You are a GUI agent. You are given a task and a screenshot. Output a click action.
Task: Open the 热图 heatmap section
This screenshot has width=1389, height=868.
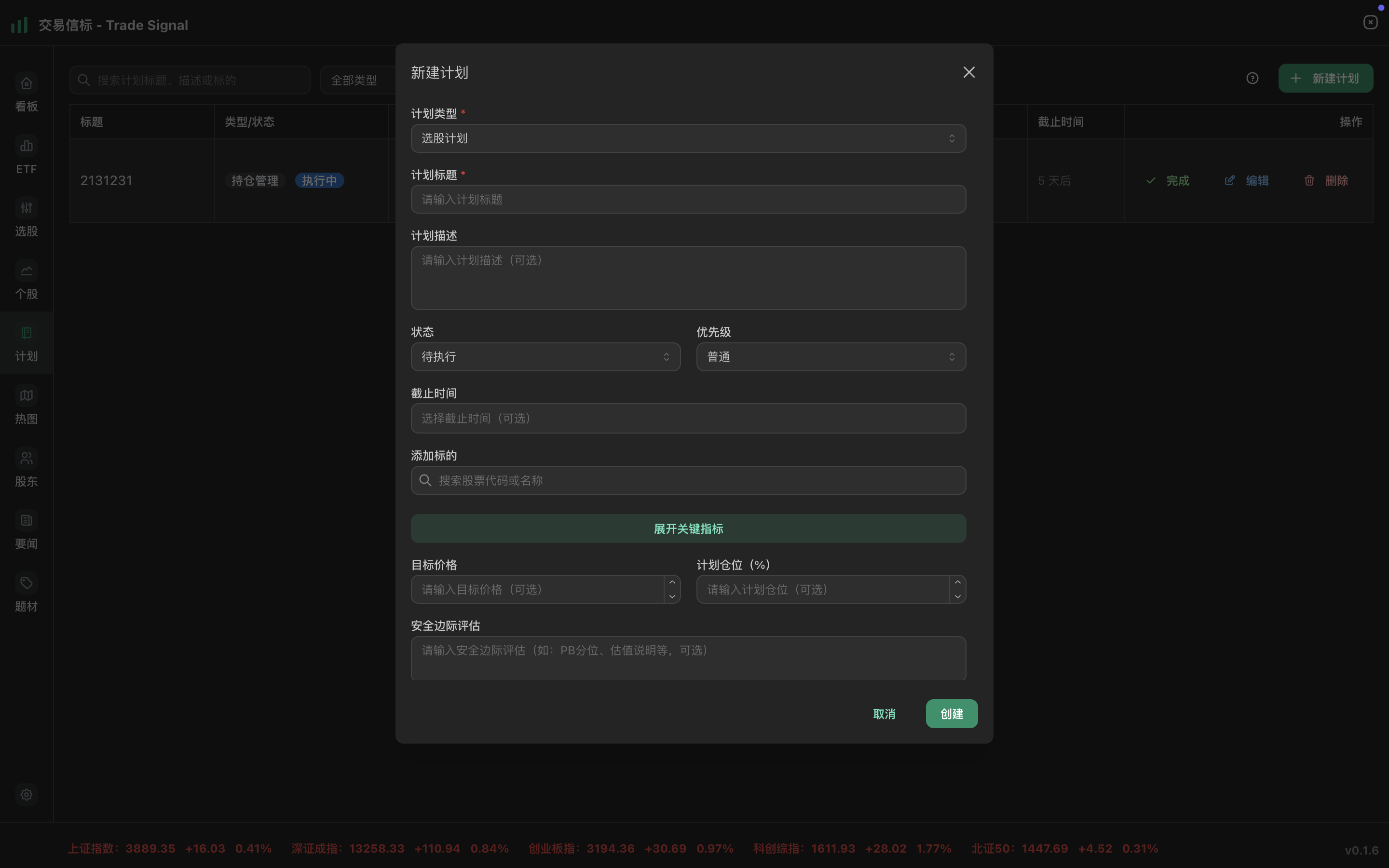tap(26, 405)
